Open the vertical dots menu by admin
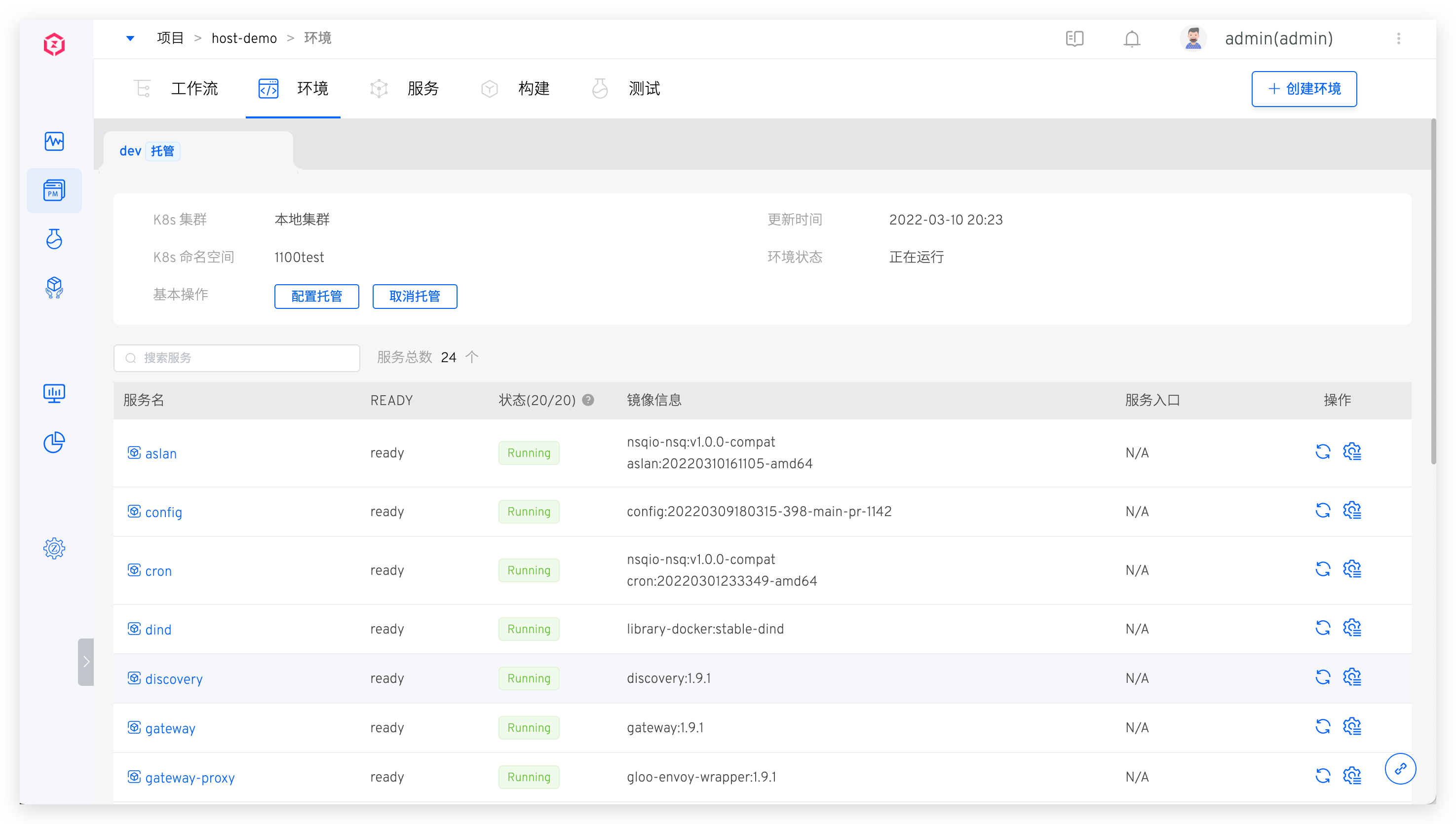The height and width of the screenshot is (824, 1456). coord(1398,38)
